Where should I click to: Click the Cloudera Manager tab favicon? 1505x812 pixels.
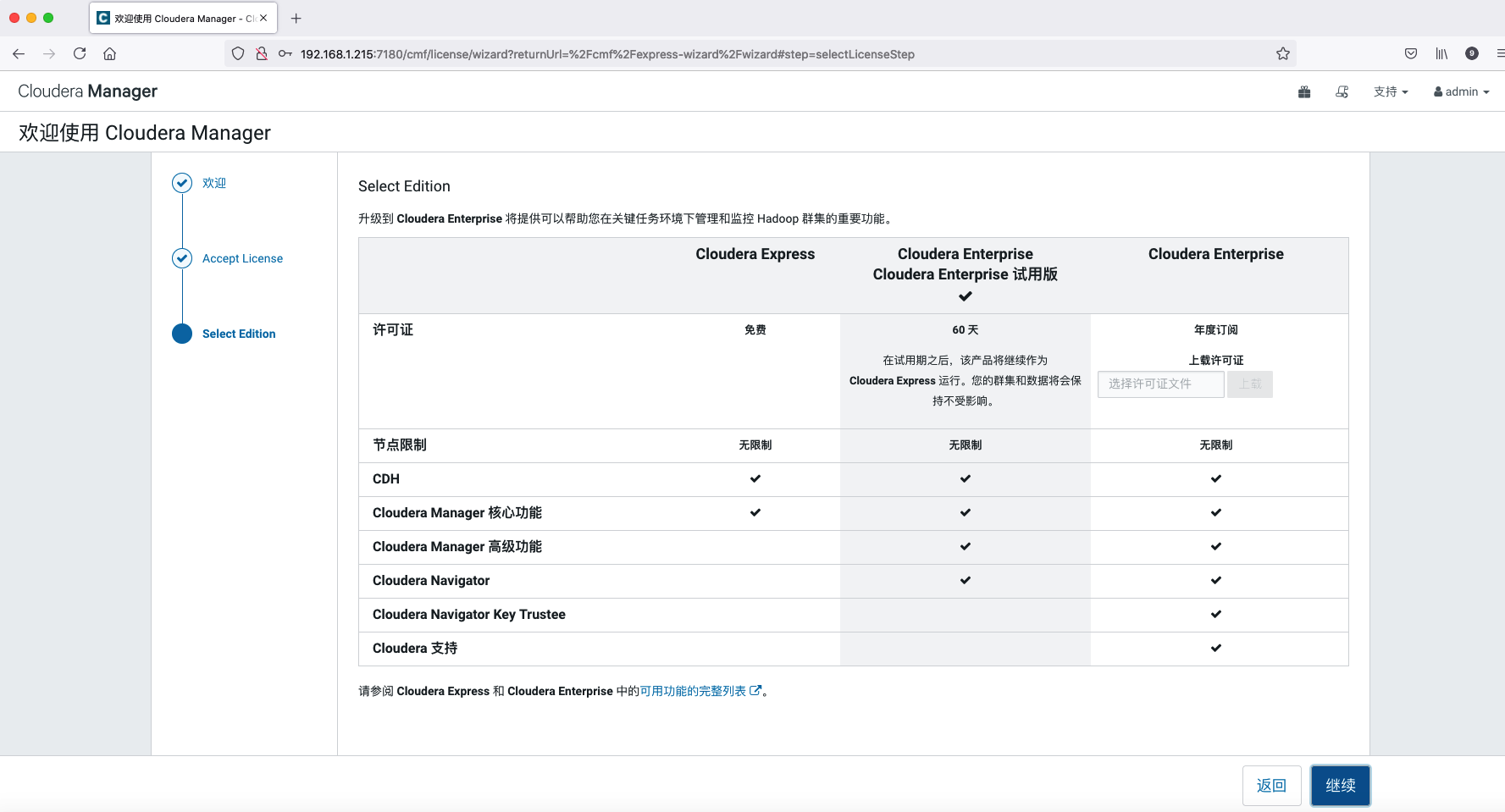(103, 18)
